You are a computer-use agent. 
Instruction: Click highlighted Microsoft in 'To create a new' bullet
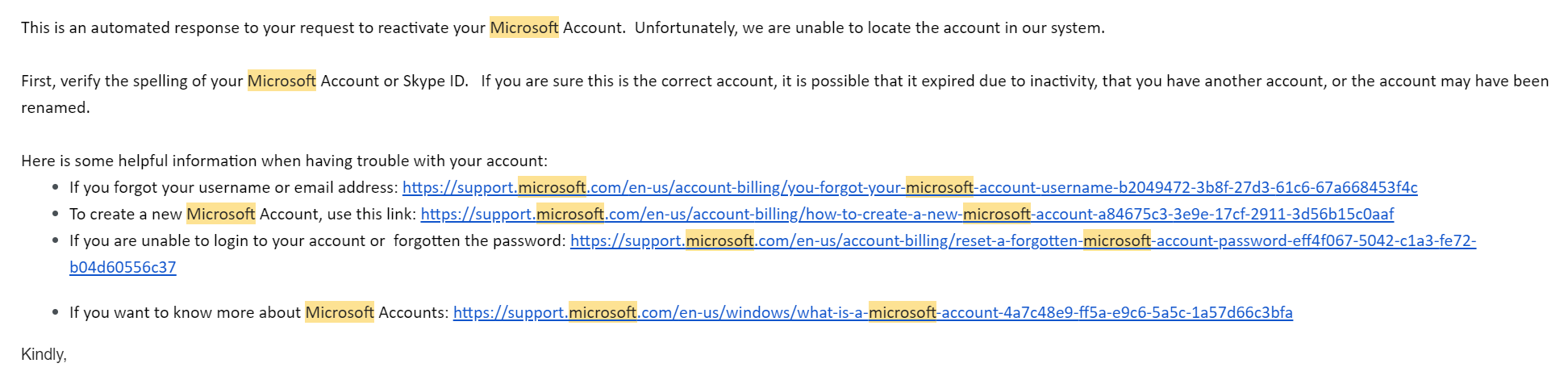coord(221,214)
